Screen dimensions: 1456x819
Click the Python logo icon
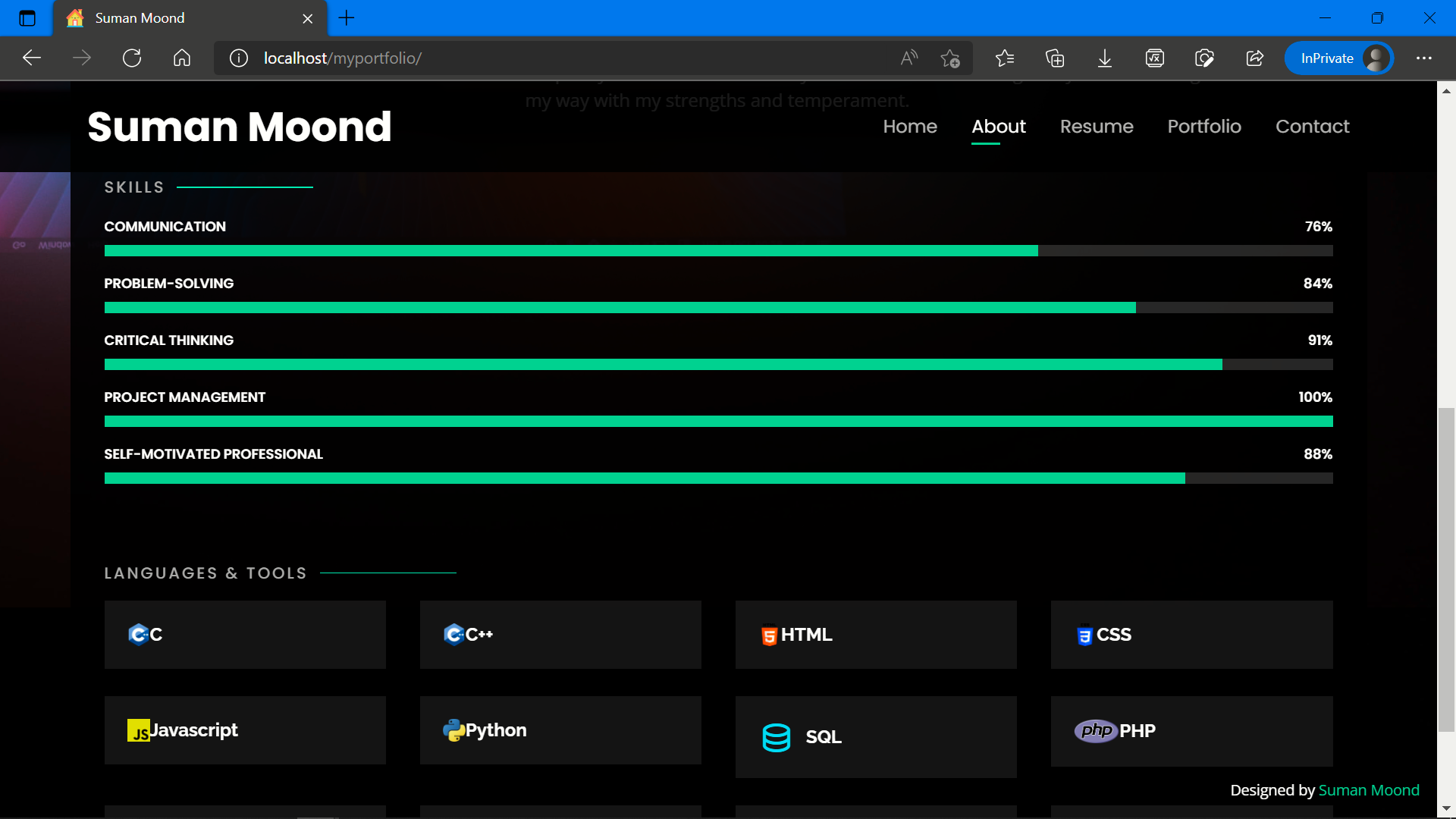(x=453, y=730)
